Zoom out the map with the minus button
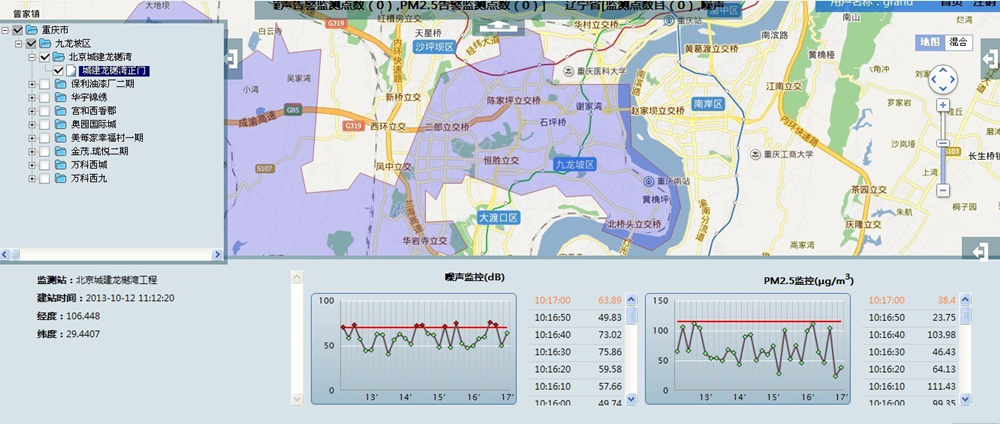 pos(943,191)
